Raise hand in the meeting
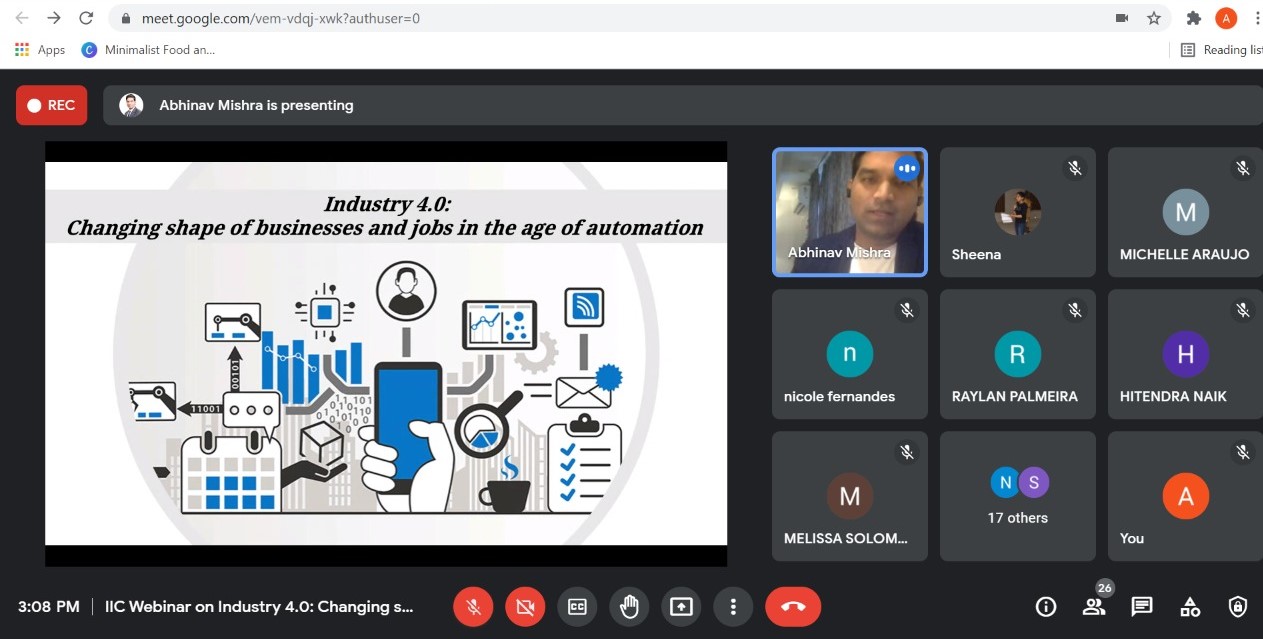The height and width of the screenshot is (639, 1263). click(629, 606)
